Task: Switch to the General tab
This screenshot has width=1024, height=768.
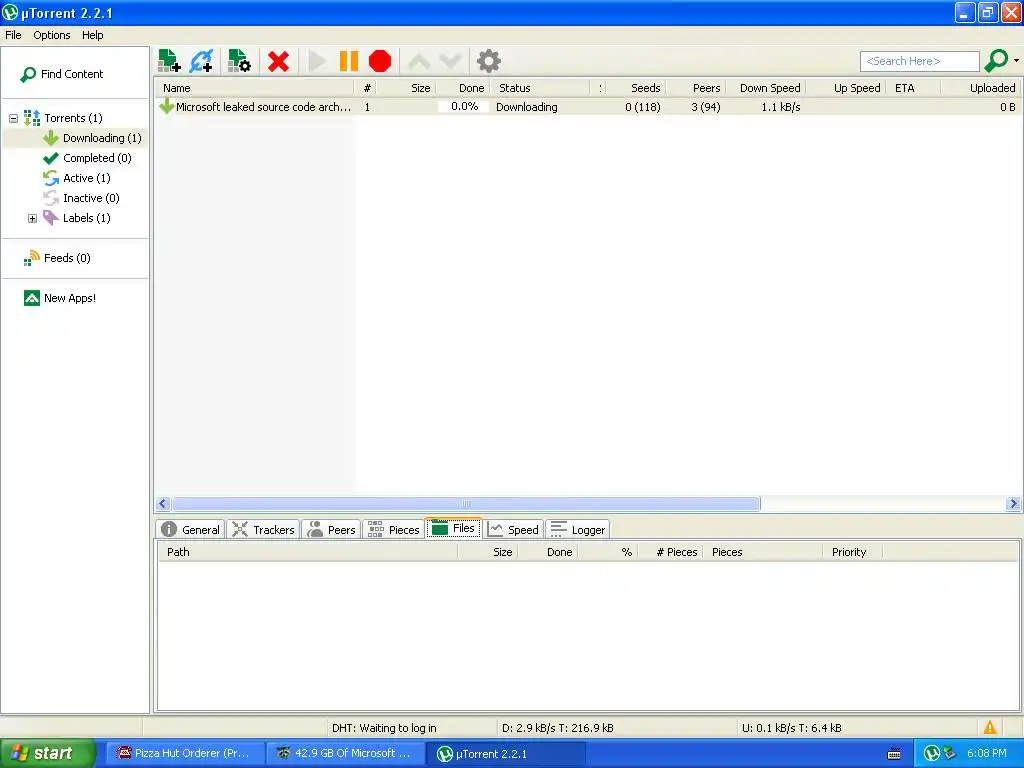Action: [190, 530]
